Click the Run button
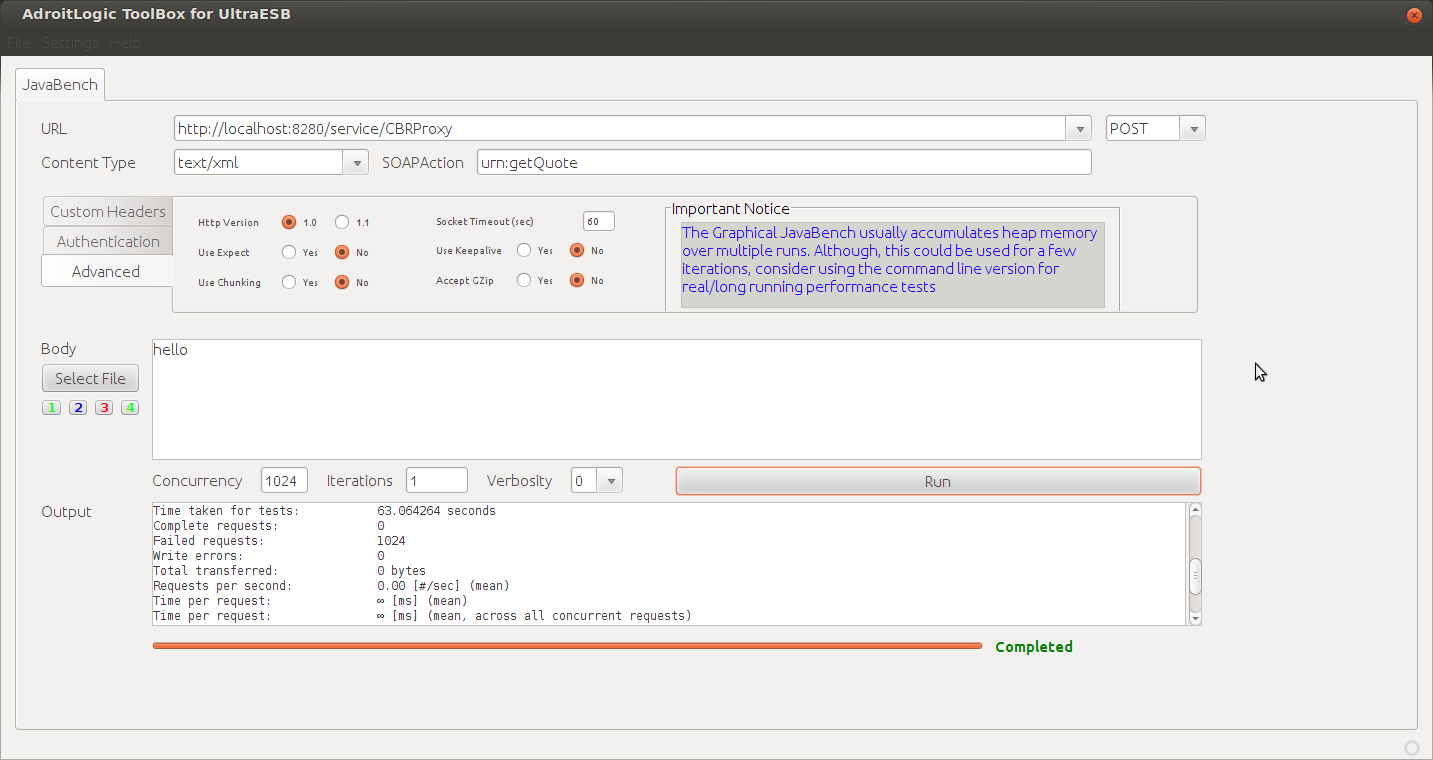 click(938, 481)
